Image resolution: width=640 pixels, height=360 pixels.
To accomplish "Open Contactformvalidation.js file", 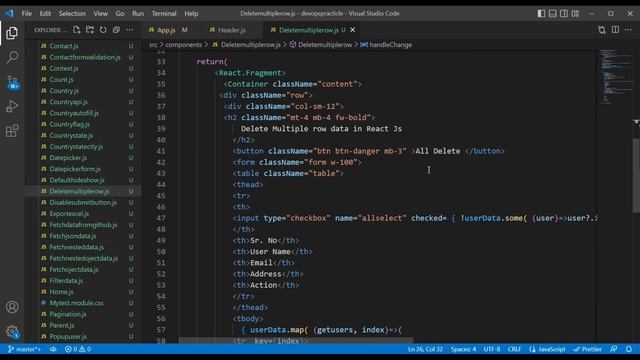I will [85, 57].
